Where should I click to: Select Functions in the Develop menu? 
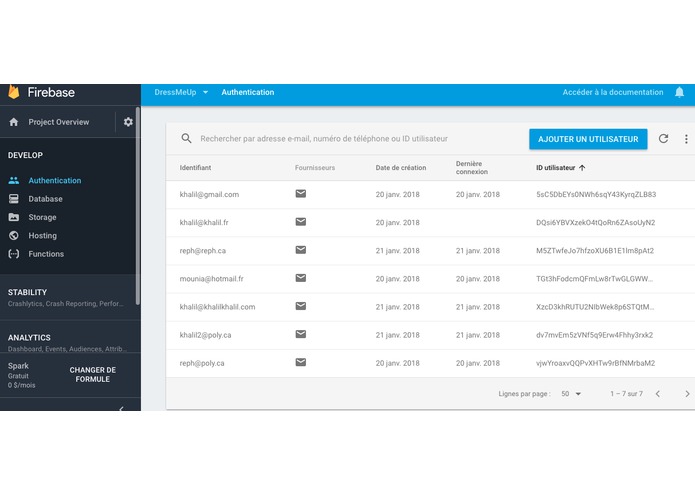(x=46, y=254)
